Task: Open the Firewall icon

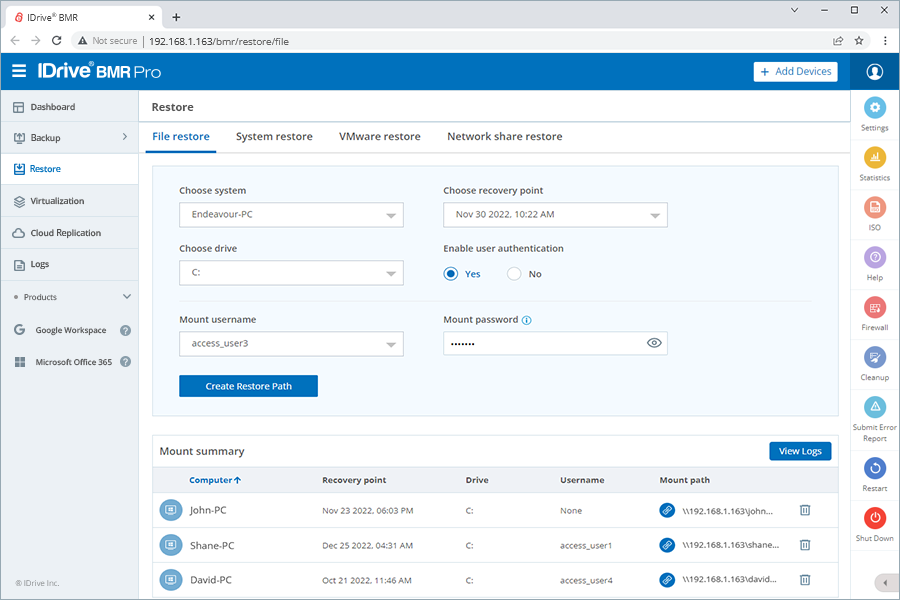Action: [875, 308]
